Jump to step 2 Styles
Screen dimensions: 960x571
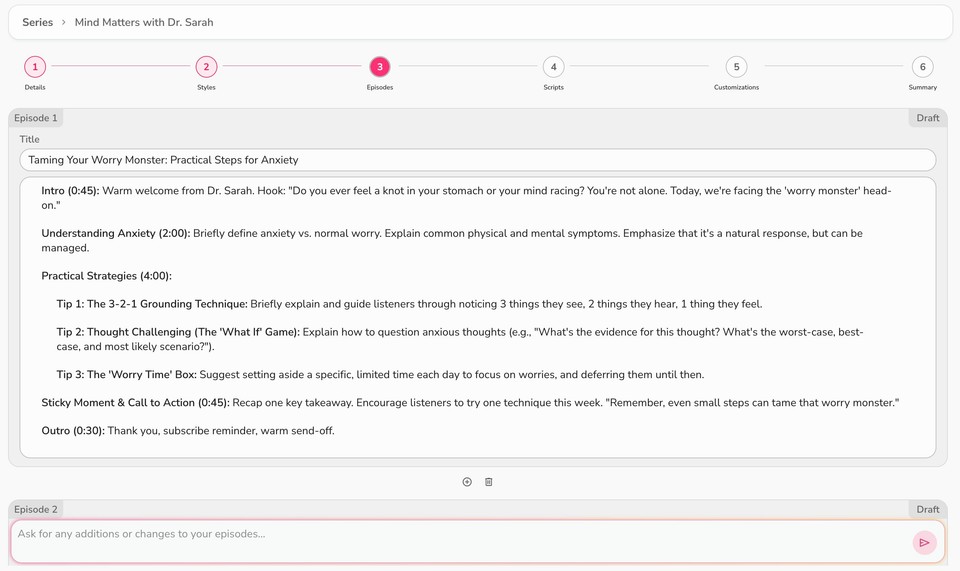click(x=206, y=67)
